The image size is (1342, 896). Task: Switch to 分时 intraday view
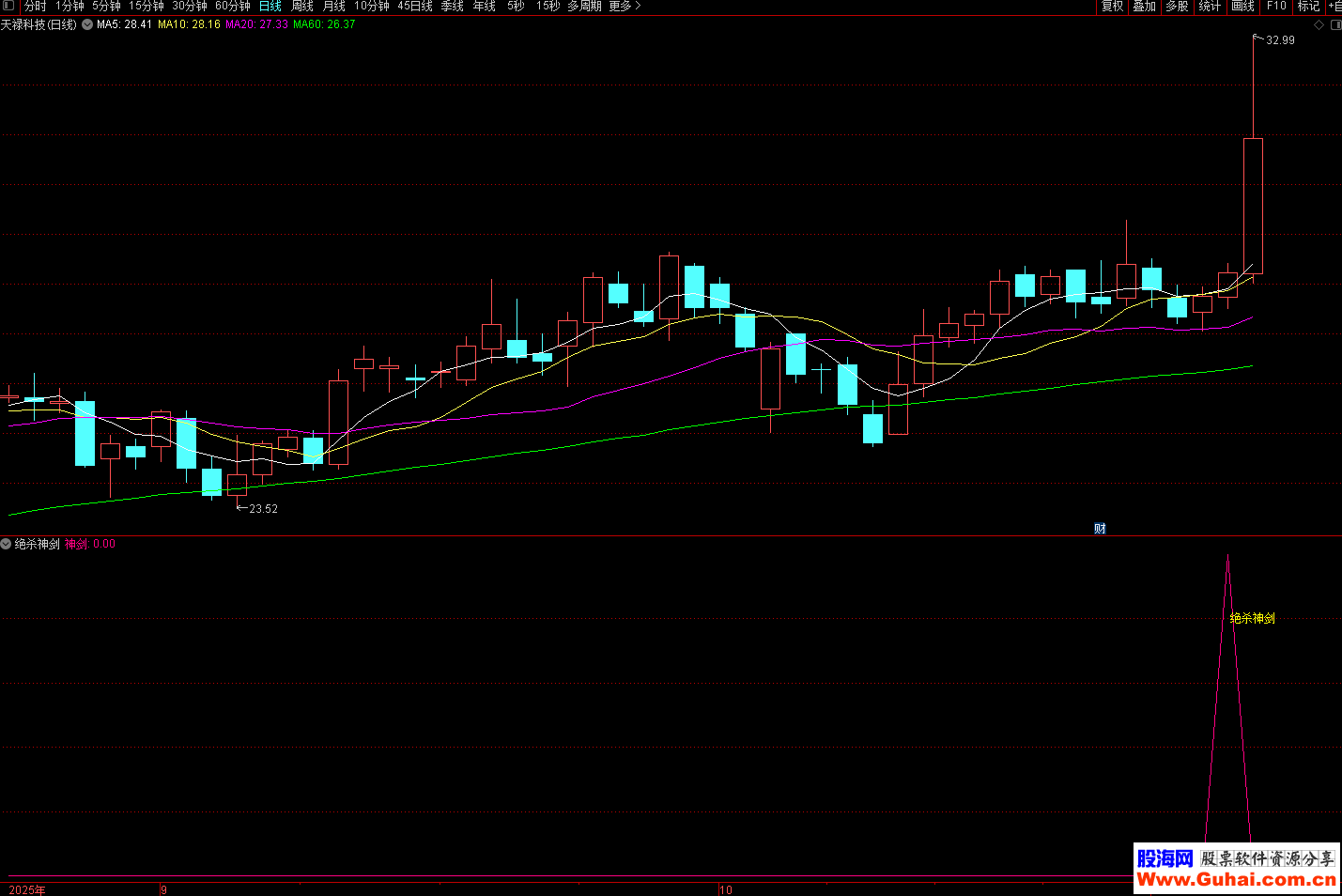36,7
